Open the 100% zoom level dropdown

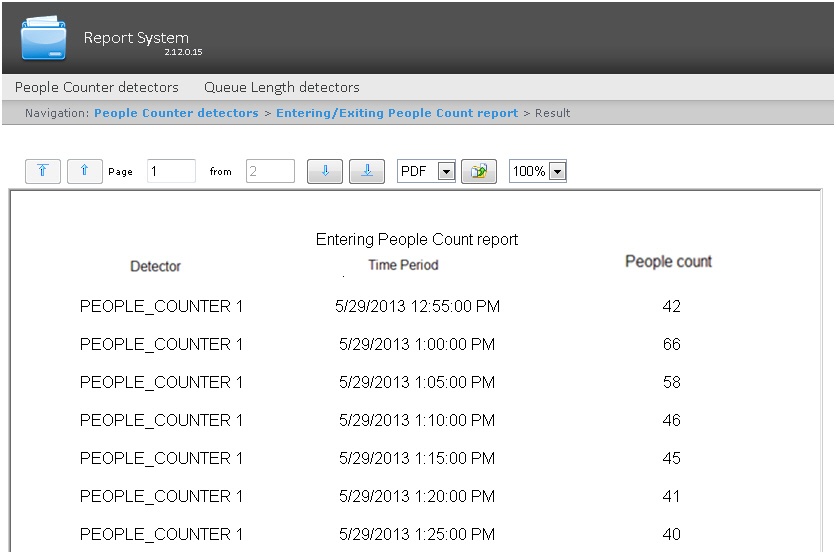point(537,171)
